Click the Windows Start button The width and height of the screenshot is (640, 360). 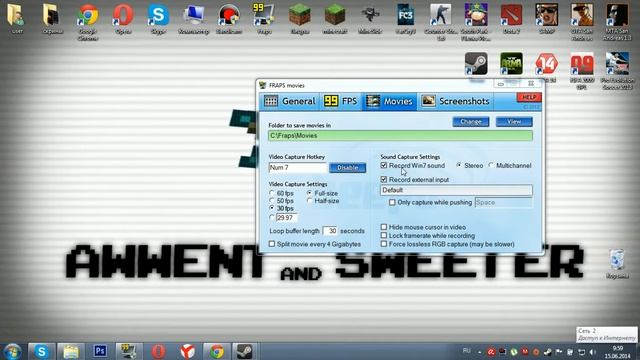tap(12, 351)
